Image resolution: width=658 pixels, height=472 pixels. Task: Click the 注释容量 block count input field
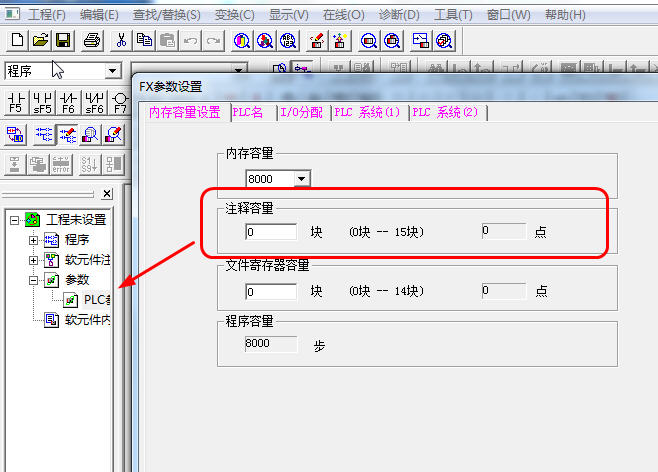click(271, 232)
